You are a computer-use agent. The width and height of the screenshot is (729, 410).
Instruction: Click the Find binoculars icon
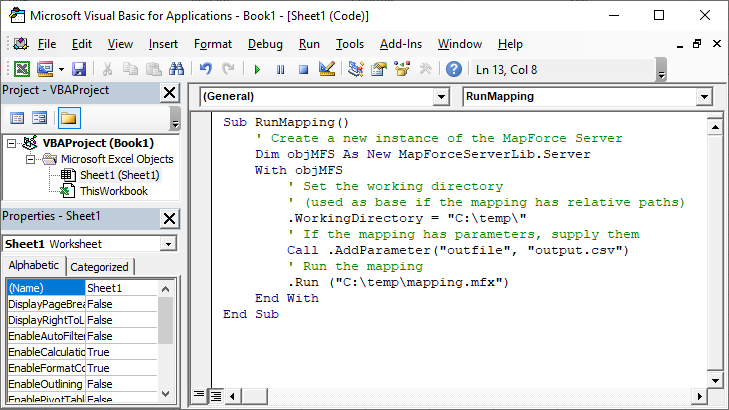[x=176, y=69]
